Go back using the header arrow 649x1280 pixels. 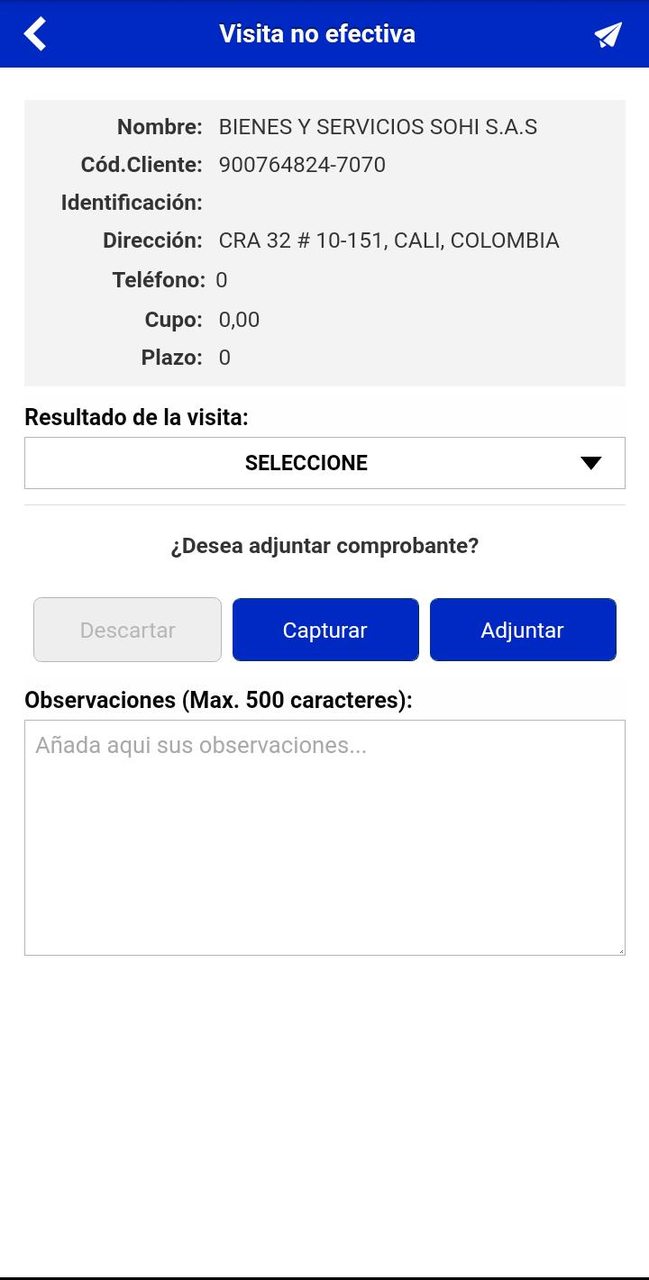click(x=35, y=34)
